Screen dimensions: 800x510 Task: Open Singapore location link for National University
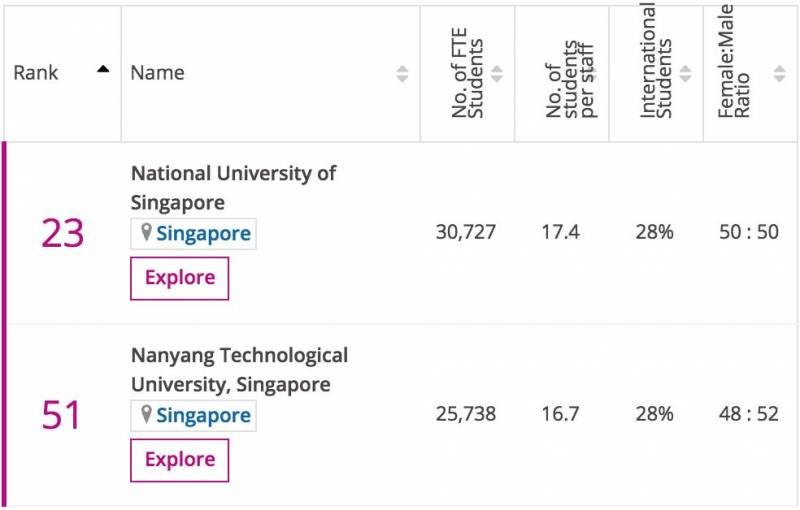[x=203, y=234]
